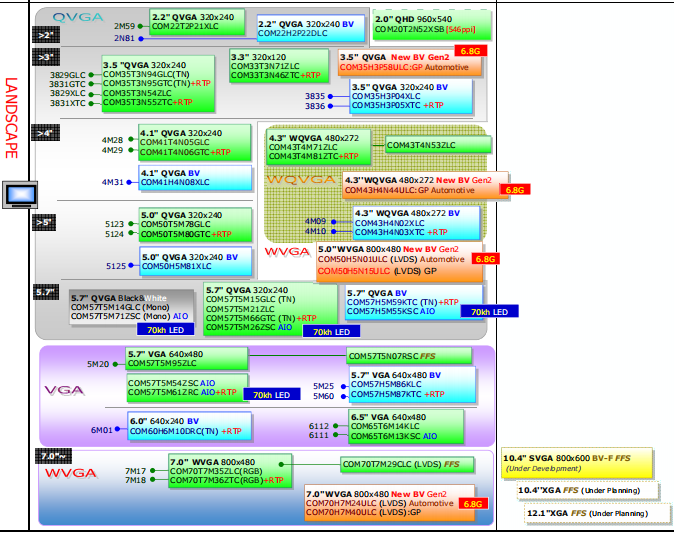Click the 2M59 code label
Viewport: 674px width, 534px height.
(x=124, y=26)
